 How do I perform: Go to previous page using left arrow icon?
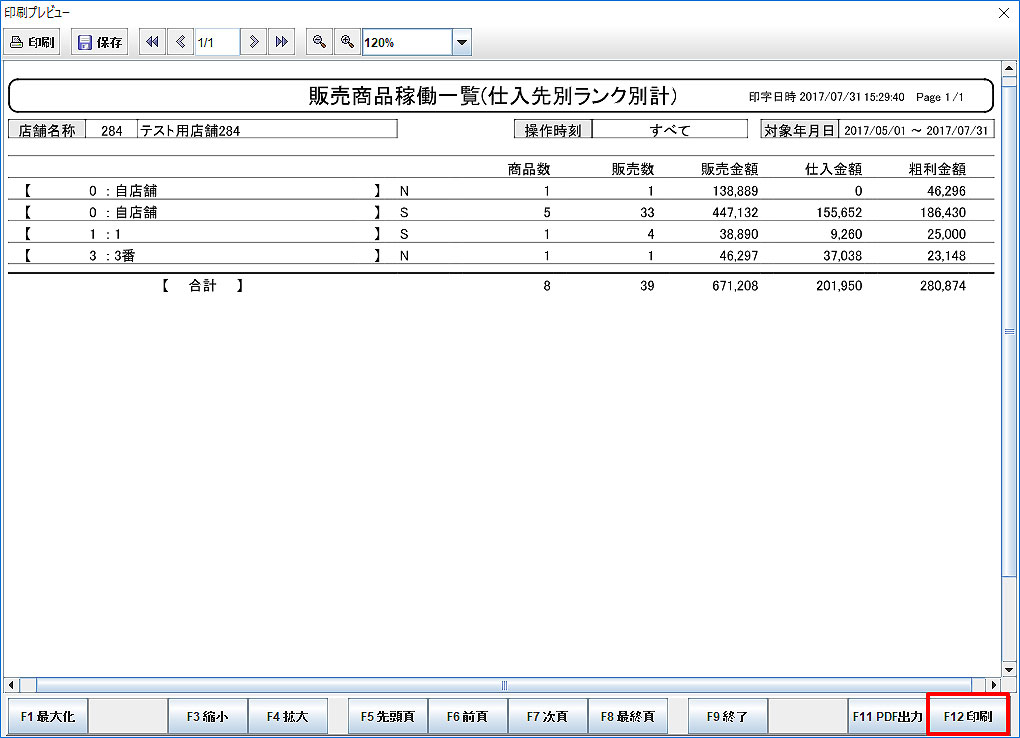[180, 42]
